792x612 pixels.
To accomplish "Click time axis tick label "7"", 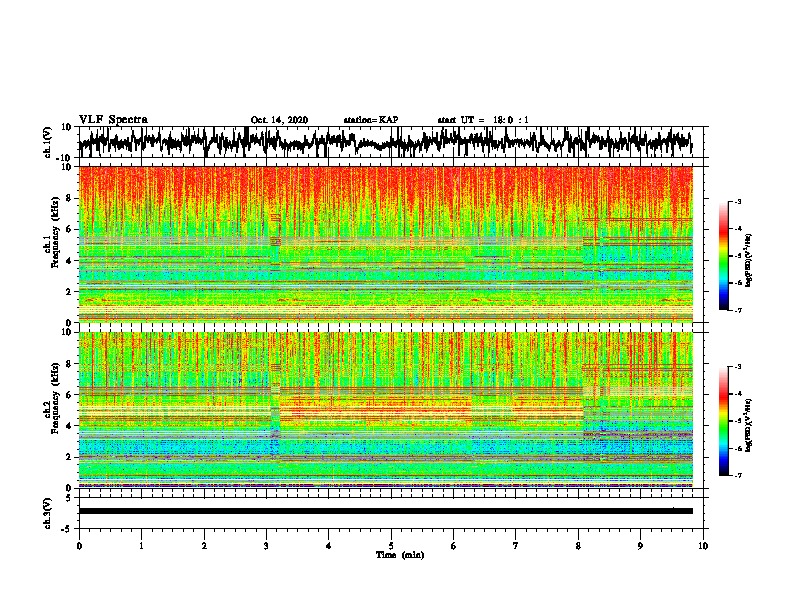I will click(516, 546).
